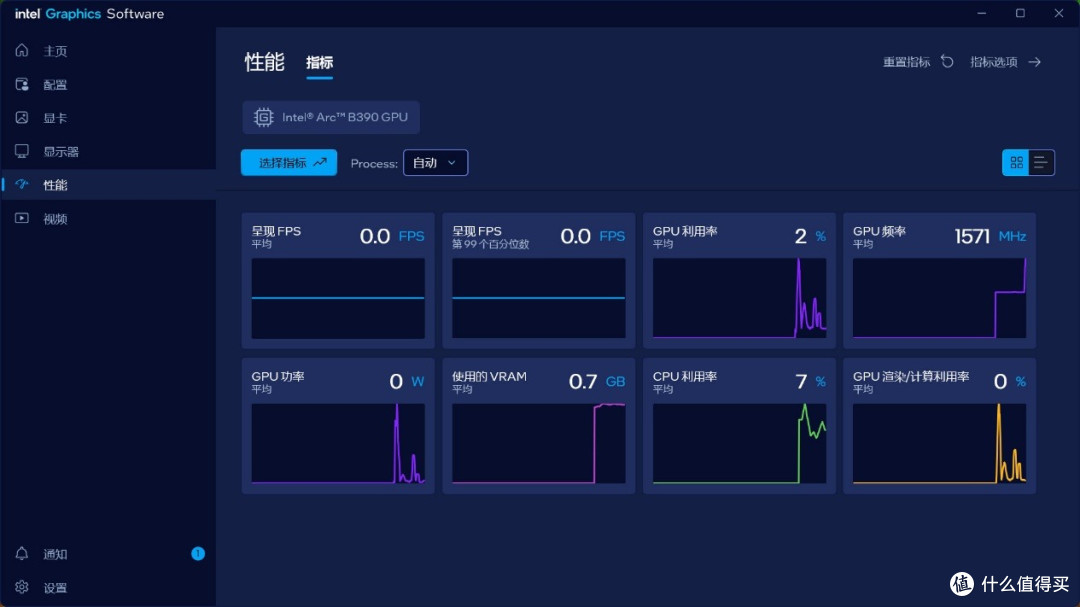Click the 1571 MHz value

(x=990, y=236)
